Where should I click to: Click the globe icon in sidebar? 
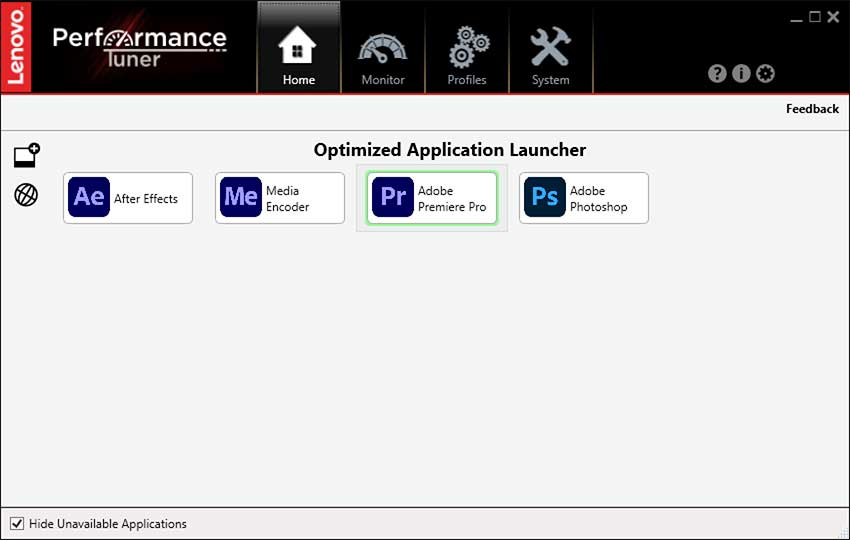(x=26, y=195)
